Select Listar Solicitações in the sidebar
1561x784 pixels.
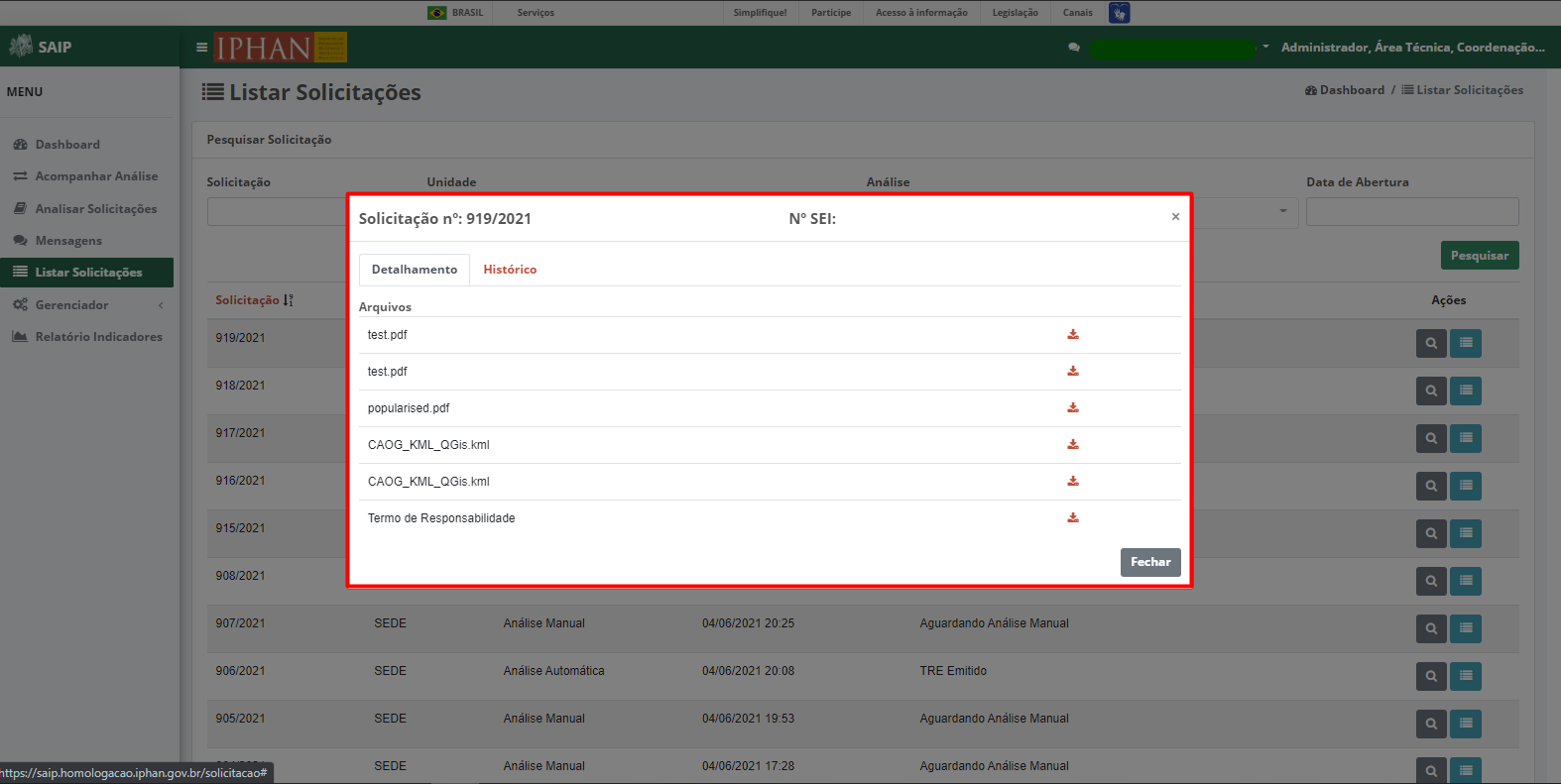[x=87, y=273]
